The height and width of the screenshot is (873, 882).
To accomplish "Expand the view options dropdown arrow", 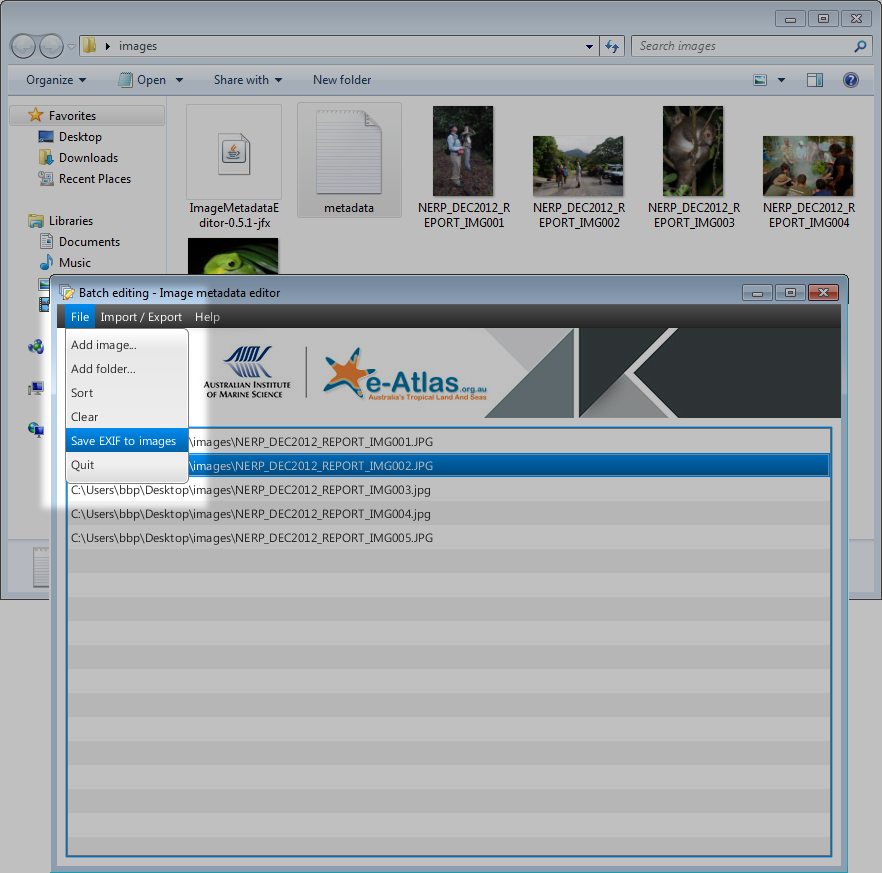I will pos(781,80).
